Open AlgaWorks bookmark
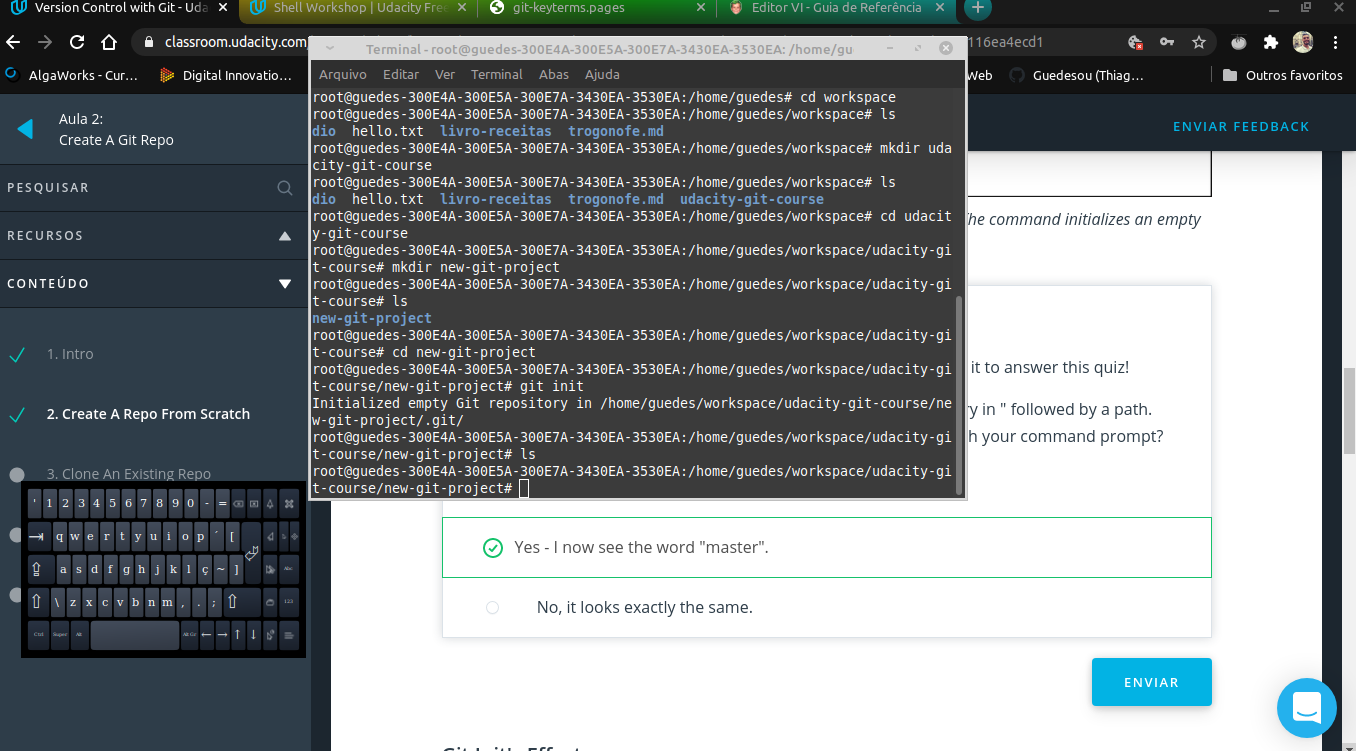The height and width of the screenshot is (751, 1356). (72, 75)
